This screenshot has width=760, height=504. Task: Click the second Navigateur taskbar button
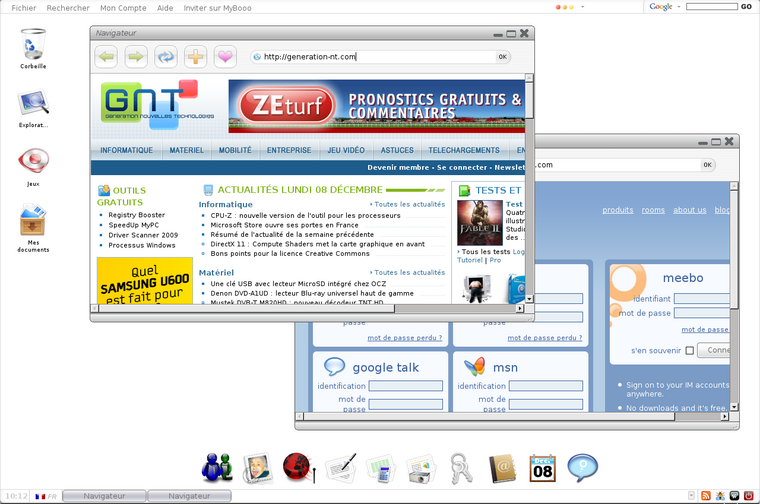190,496
